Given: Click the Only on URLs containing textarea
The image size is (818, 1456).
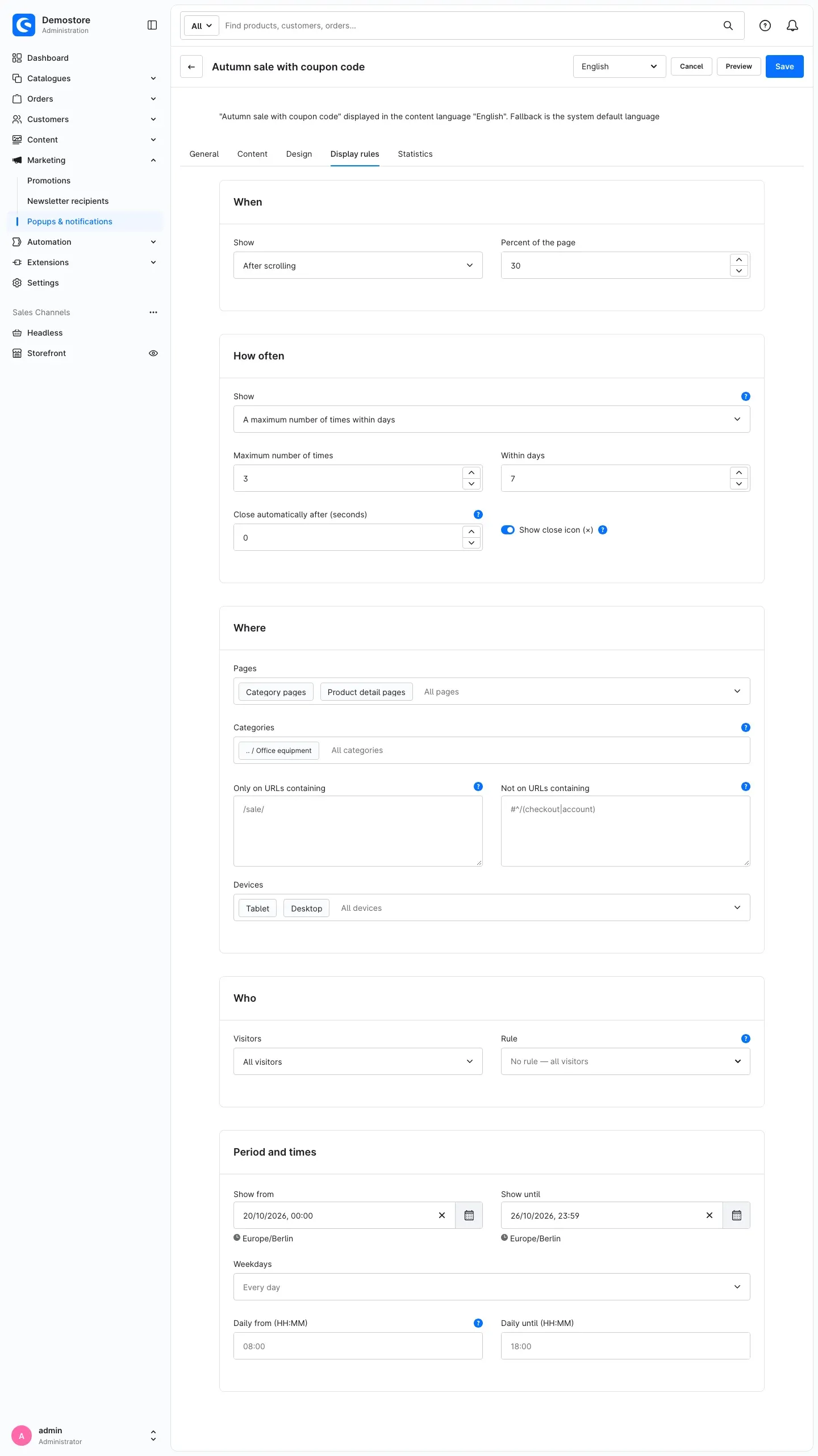Looking at the screenshot, I should (x=358, y=831).
